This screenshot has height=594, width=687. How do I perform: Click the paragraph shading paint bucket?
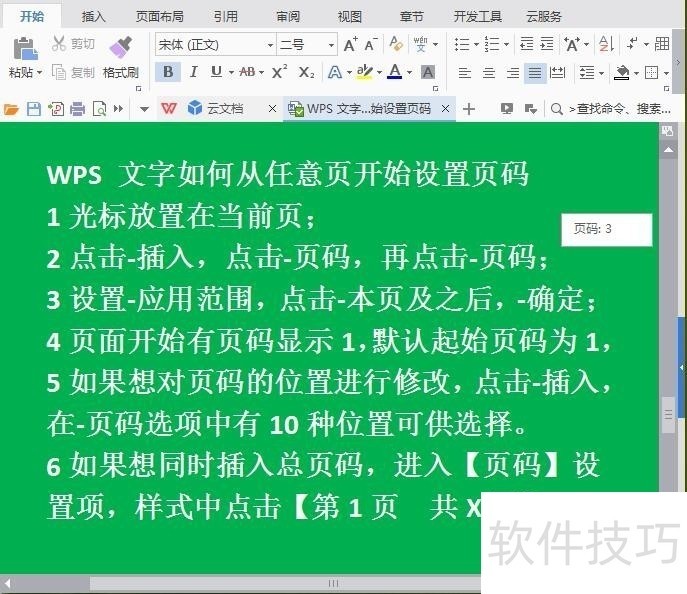tap(621, 73)
